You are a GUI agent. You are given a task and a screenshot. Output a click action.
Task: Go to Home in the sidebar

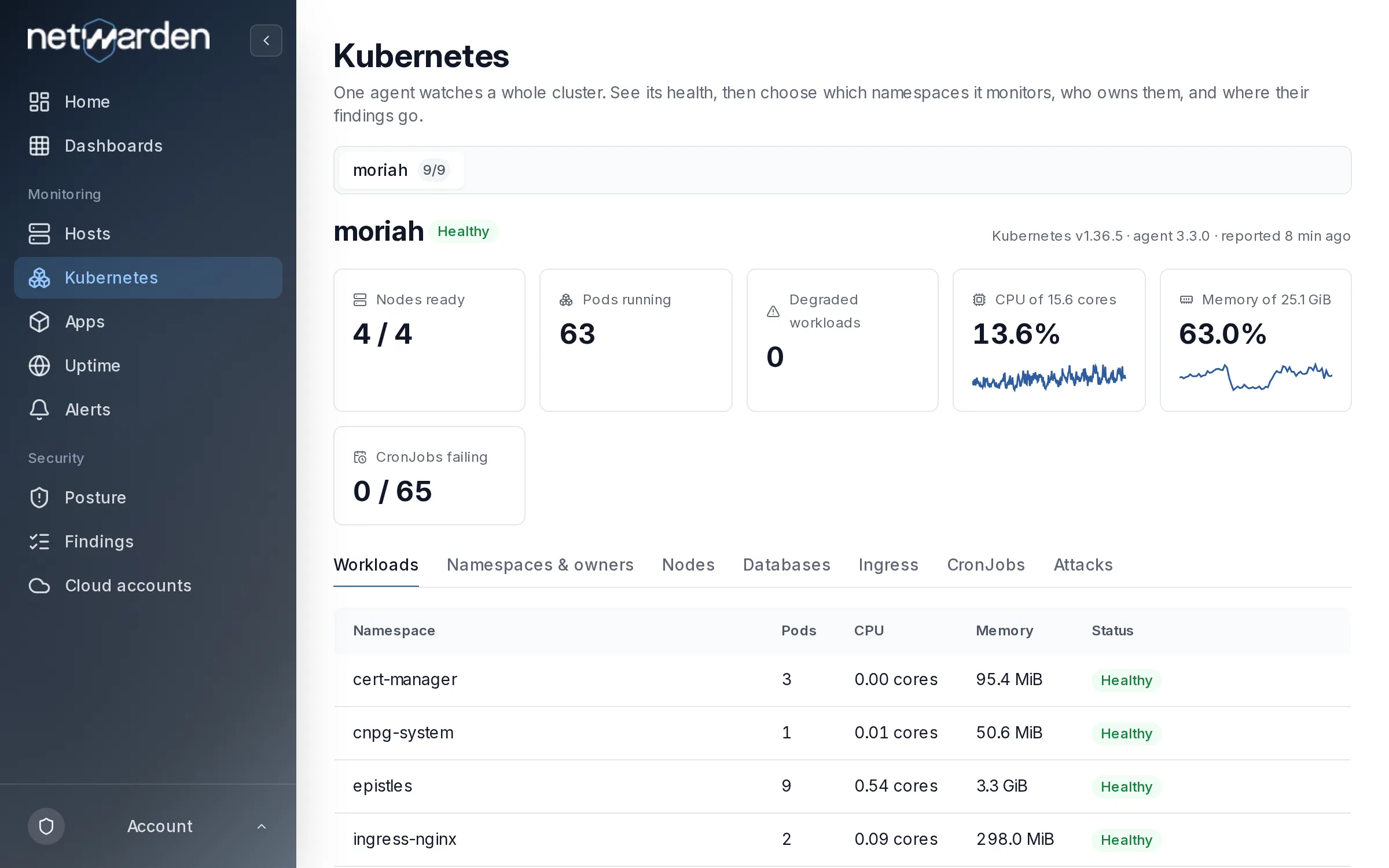click(87, 102)
